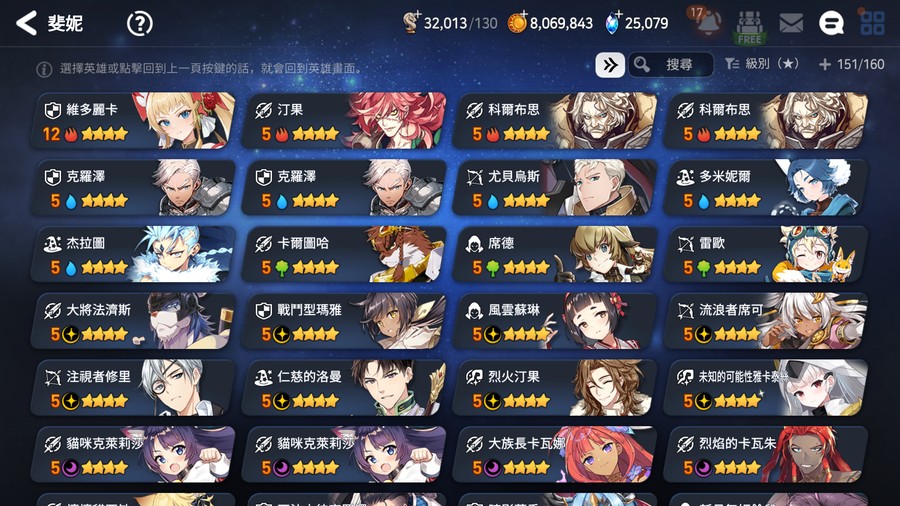900x506 pixels.
Task: Open the notification bell with 17 badge
Action: tap(707, 22)
